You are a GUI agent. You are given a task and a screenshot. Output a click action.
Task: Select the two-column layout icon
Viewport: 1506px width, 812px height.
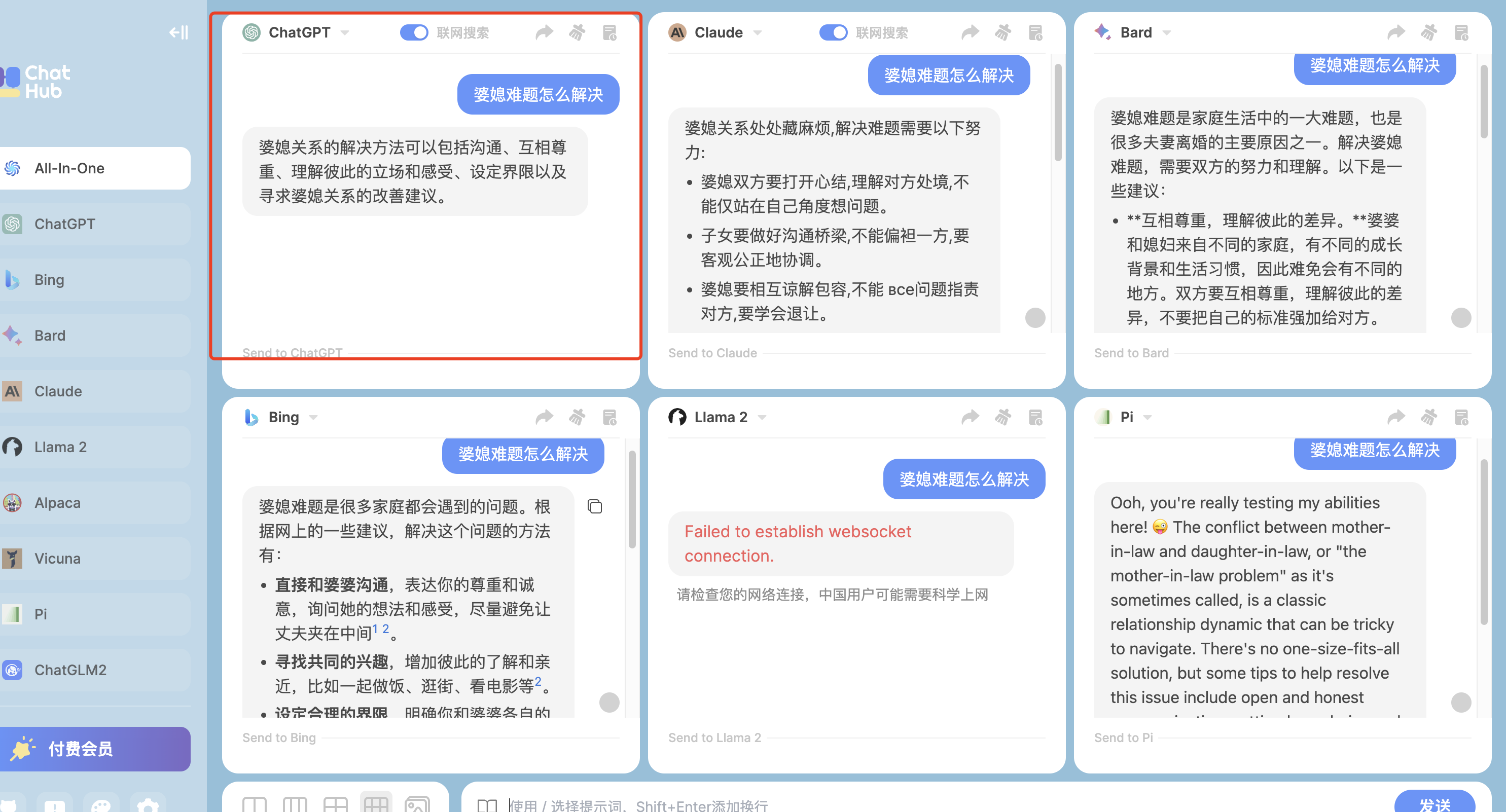pyautogui.click(x=255, y=804)
